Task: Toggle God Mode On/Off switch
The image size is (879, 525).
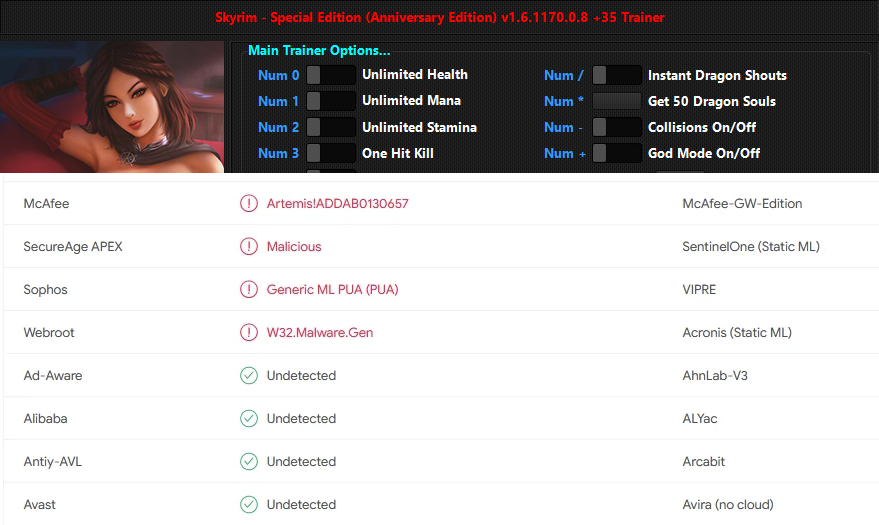Action: [x=617, y=153]
